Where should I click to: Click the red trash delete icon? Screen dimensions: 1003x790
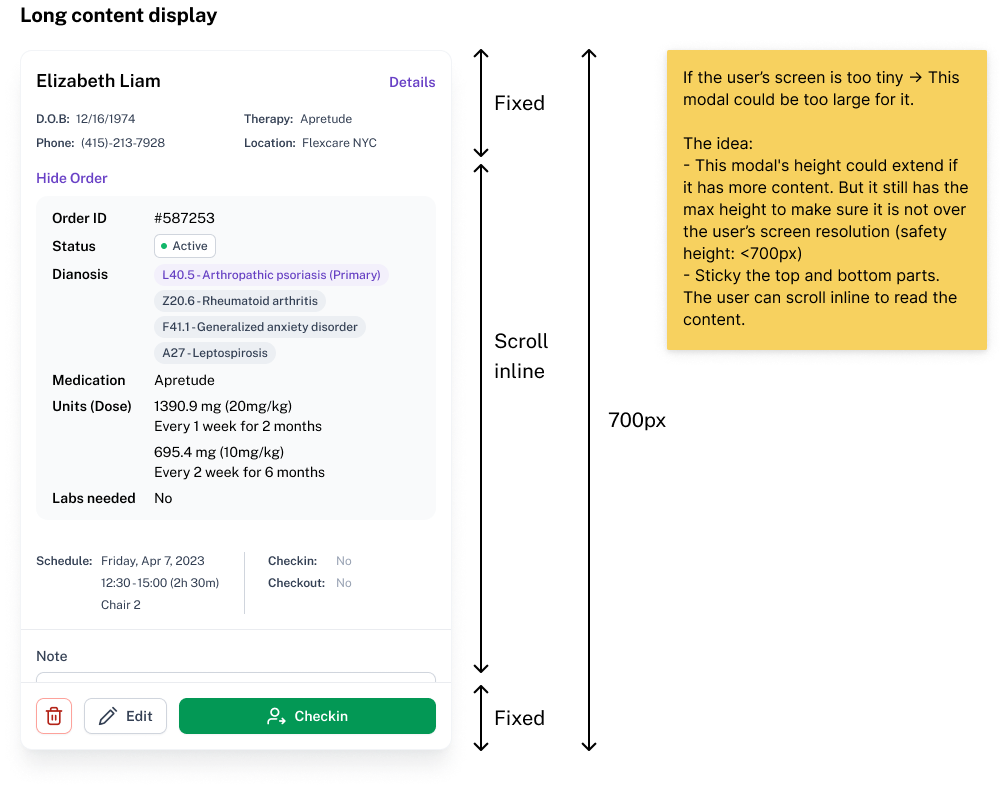pos(54,716)
